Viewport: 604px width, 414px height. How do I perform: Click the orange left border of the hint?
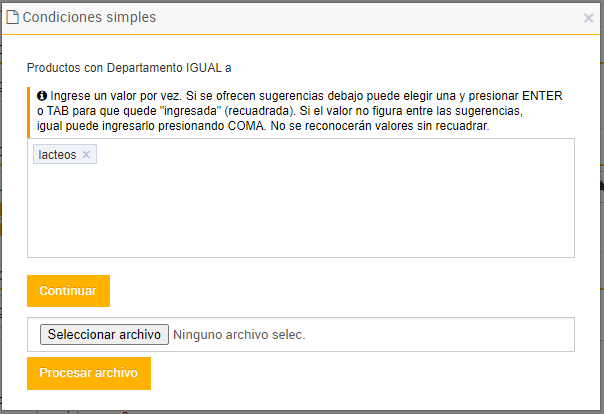29,112
